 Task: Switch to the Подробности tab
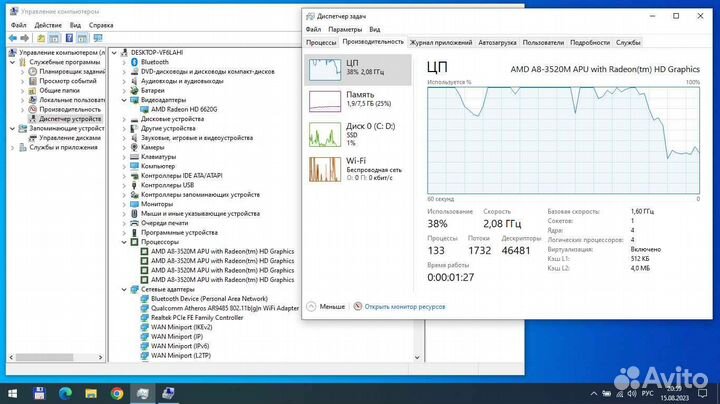(590, 42)
